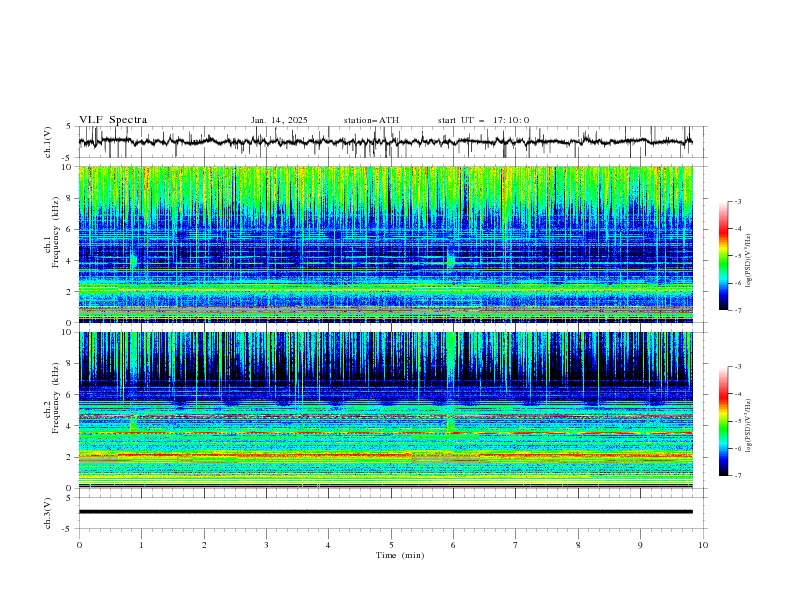The image size is (792, 612).
Task: Click the "Time (min)" x-axis label
Action: pos(400,555)
